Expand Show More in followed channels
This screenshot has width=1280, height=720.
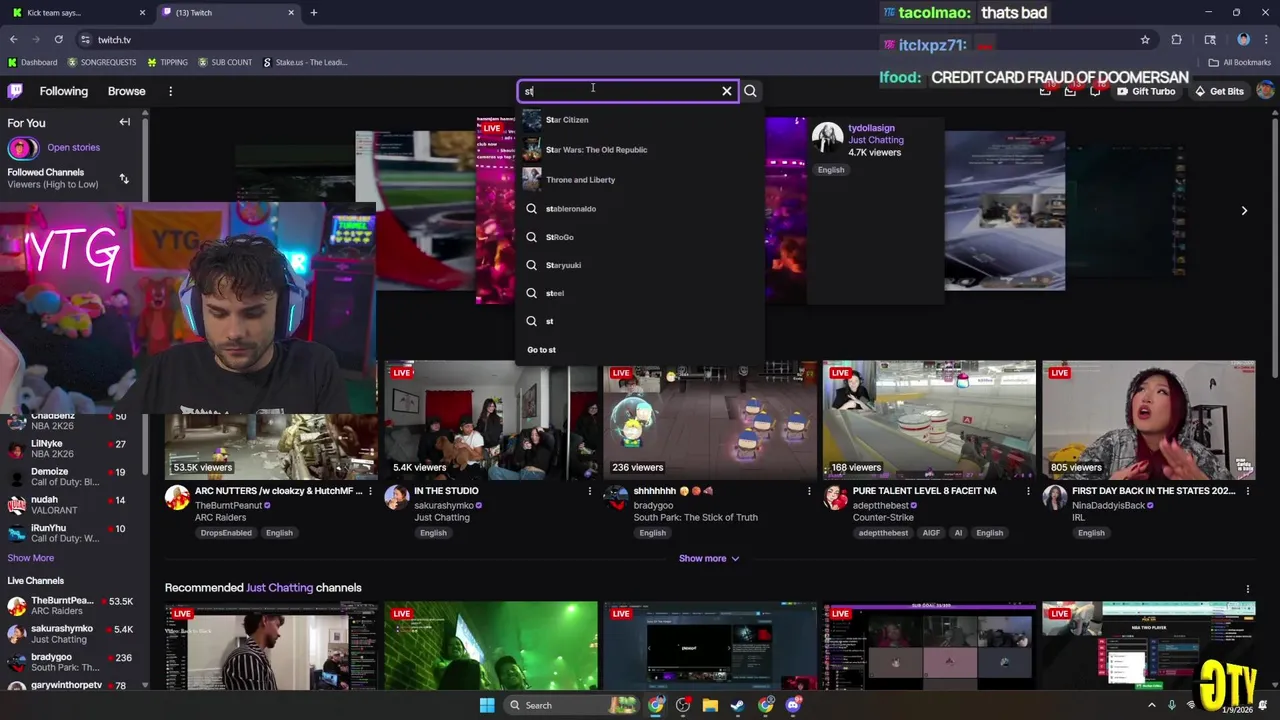click(31, 558)
